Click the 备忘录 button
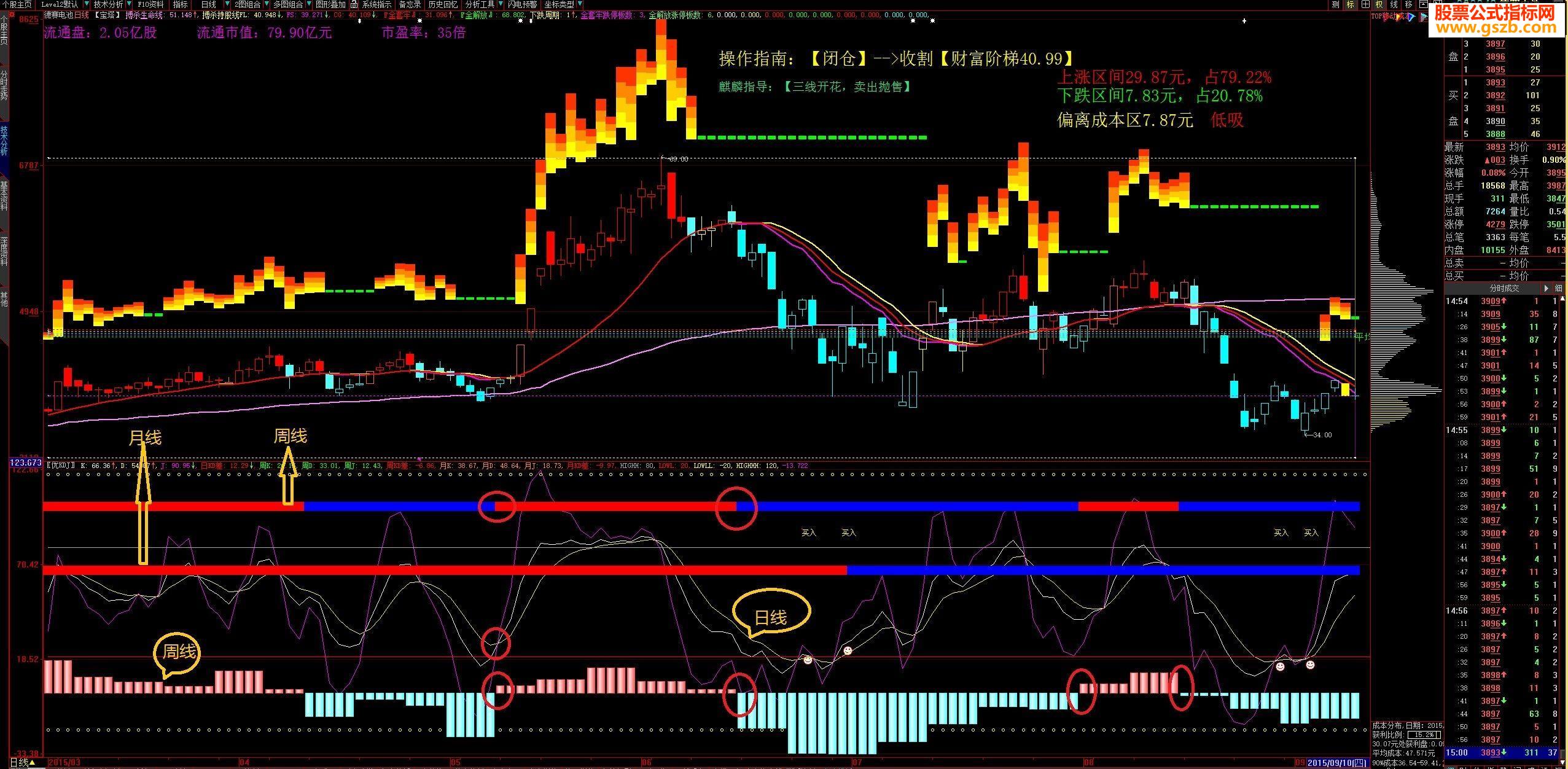The height and width of the screenshot is (769, 1568). (410, 4)
